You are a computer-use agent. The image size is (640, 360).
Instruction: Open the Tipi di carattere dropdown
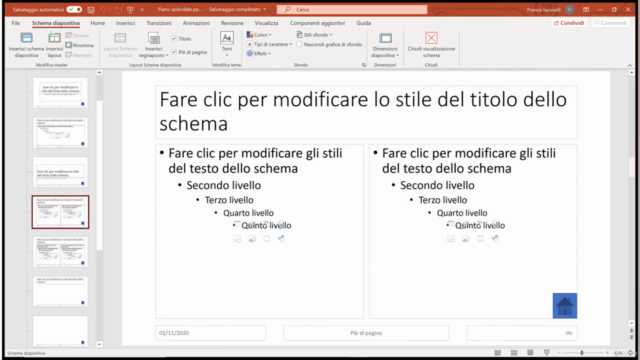tap(269, 44)
